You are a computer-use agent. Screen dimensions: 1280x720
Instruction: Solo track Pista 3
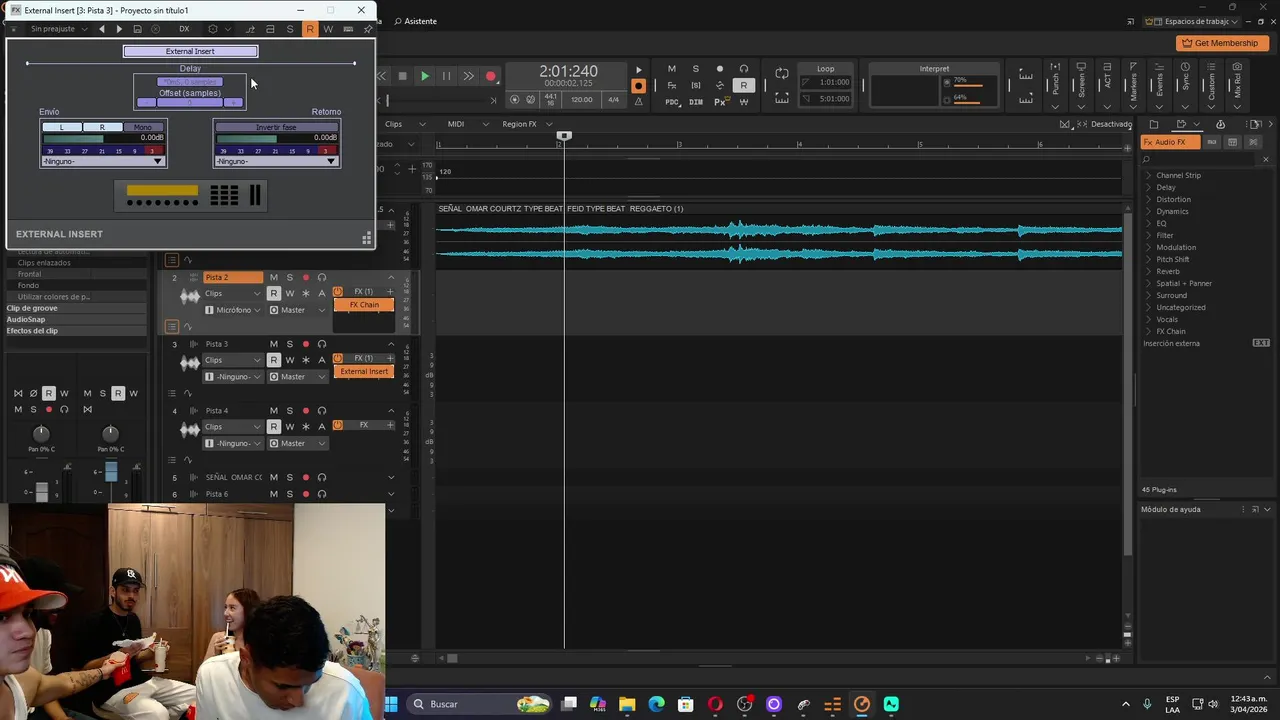[x=290, y=344]
